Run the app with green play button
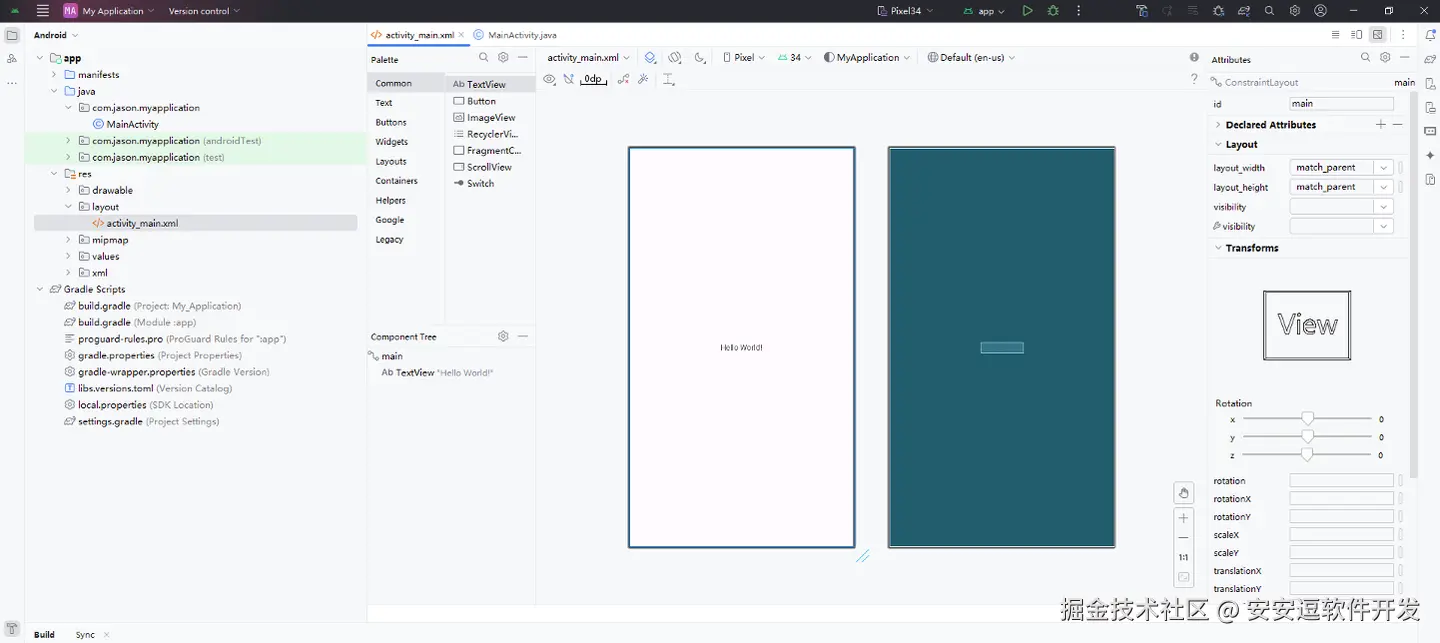 (x=1027, y=11)
